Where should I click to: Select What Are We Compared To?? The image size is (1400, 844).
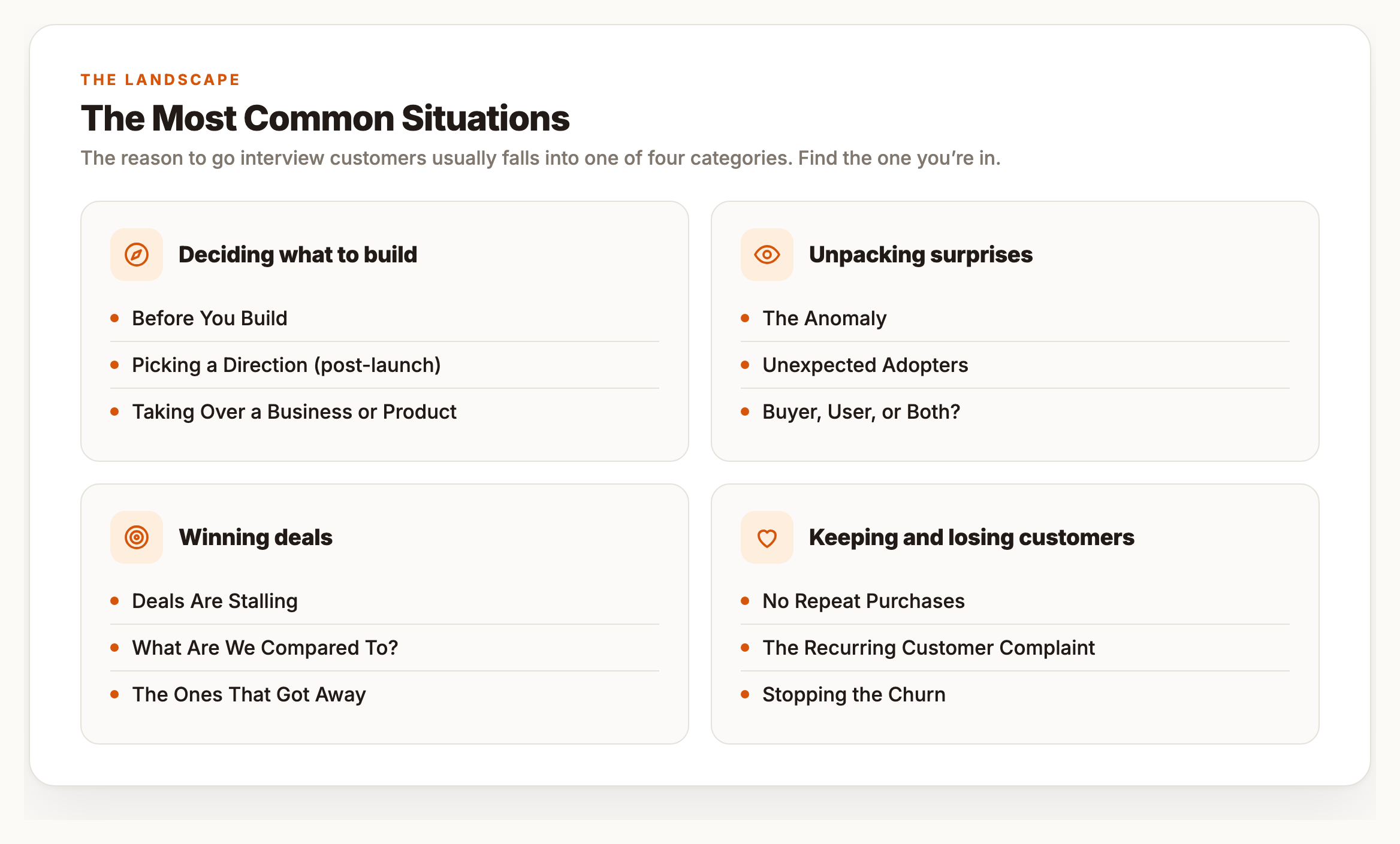tap(385, 648)
